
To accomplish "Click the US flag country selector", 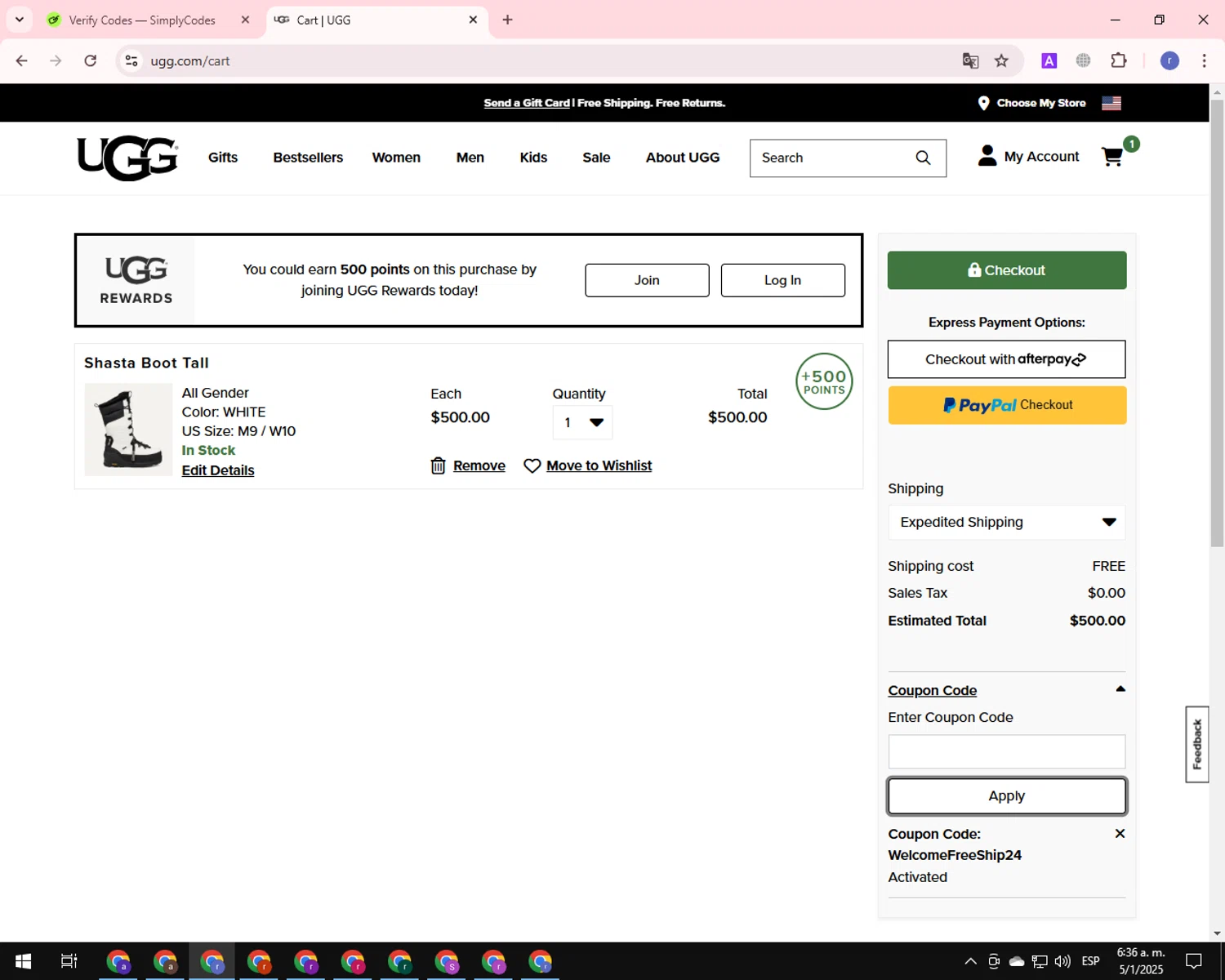I will pyautogui.click(x=1111, y=103).
